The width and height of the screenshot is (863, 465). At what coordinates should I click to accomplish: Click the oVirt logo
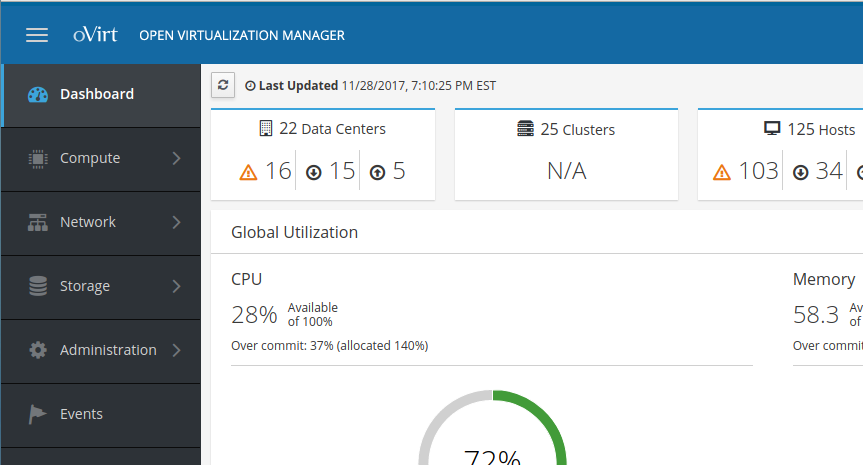[x=95, y=35]
